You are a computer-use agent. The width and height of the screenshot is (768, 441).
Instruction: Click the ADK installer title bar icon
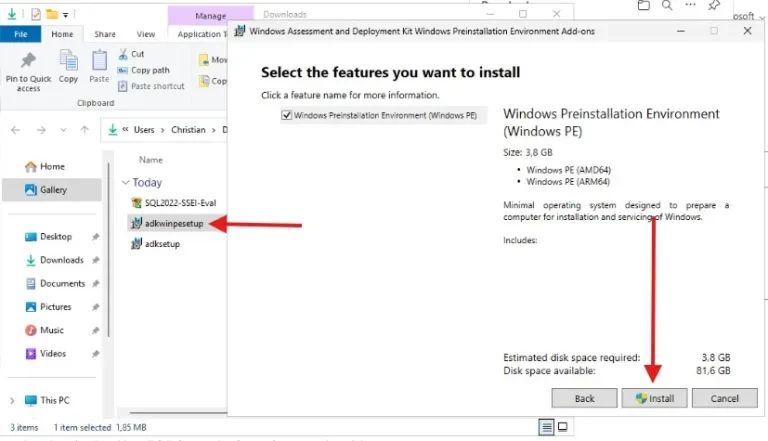coord(240,31)
